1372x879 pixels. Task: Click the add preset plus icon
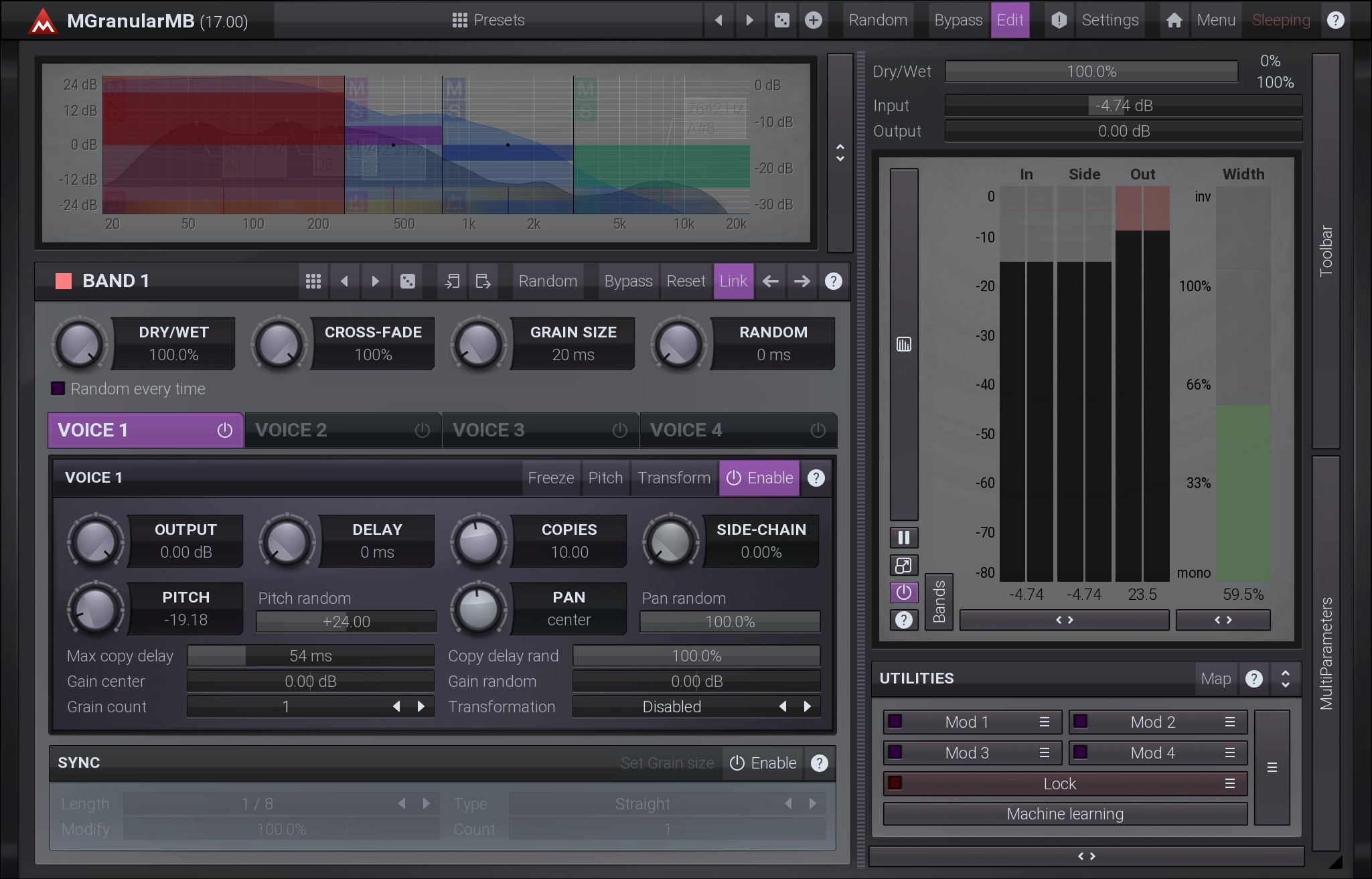point(813,20)
